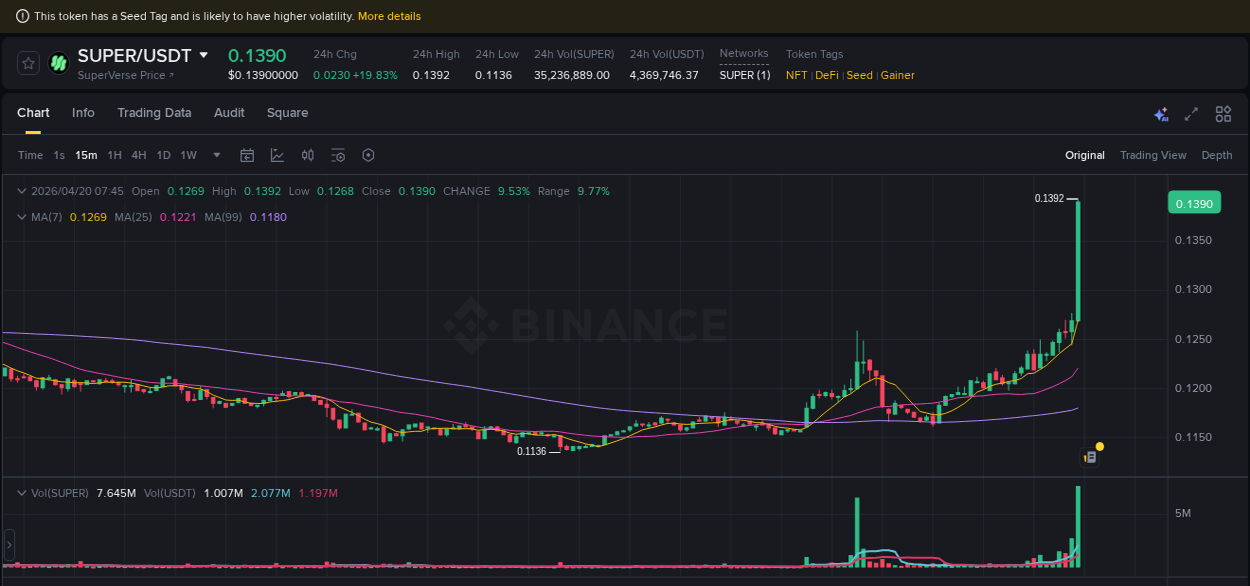Open the Seed Tag More details link
The width and height of the screenshot is (1250, 586).
389,16
